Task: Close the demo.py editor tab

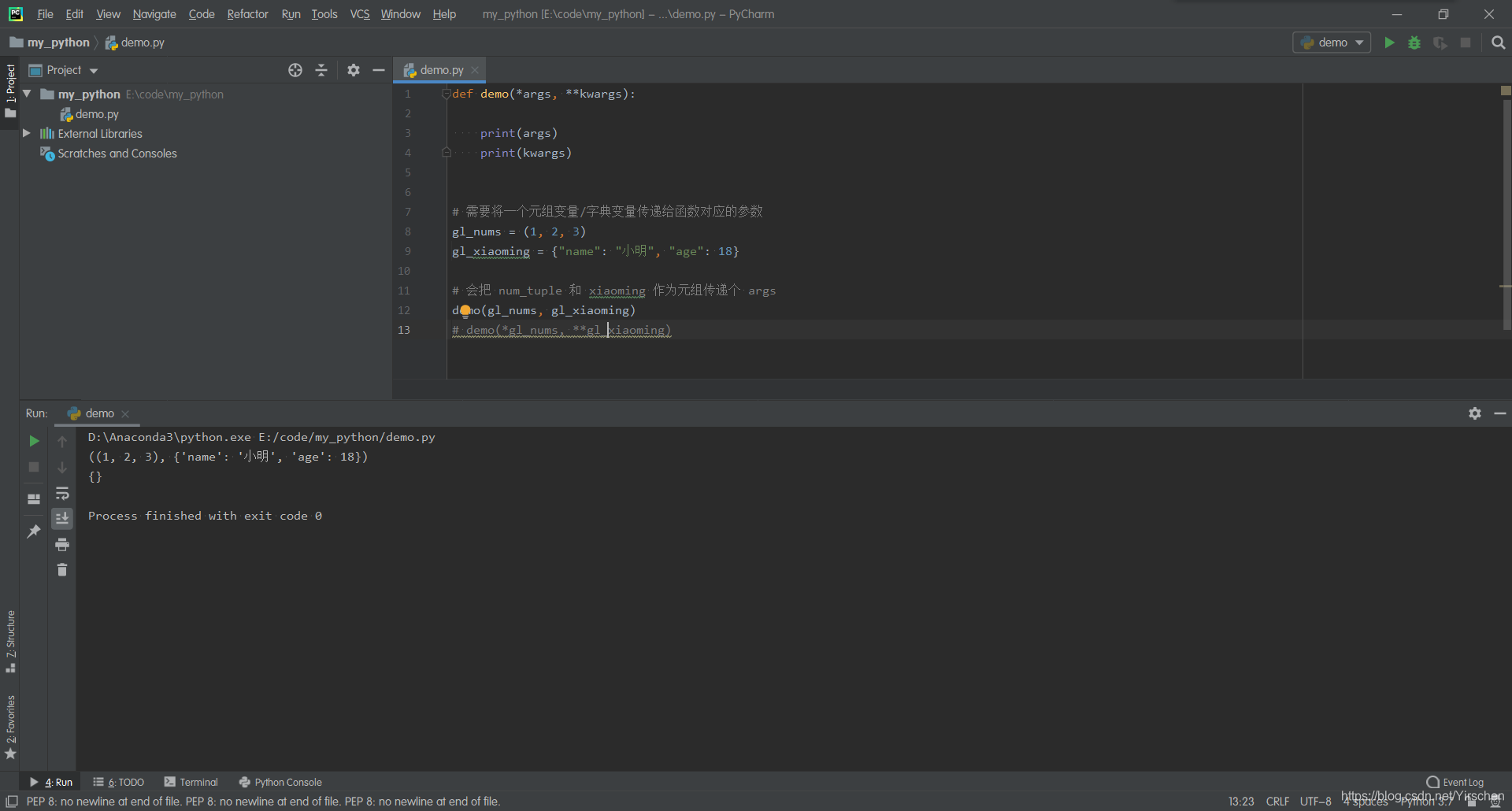Action: [475, 70]
